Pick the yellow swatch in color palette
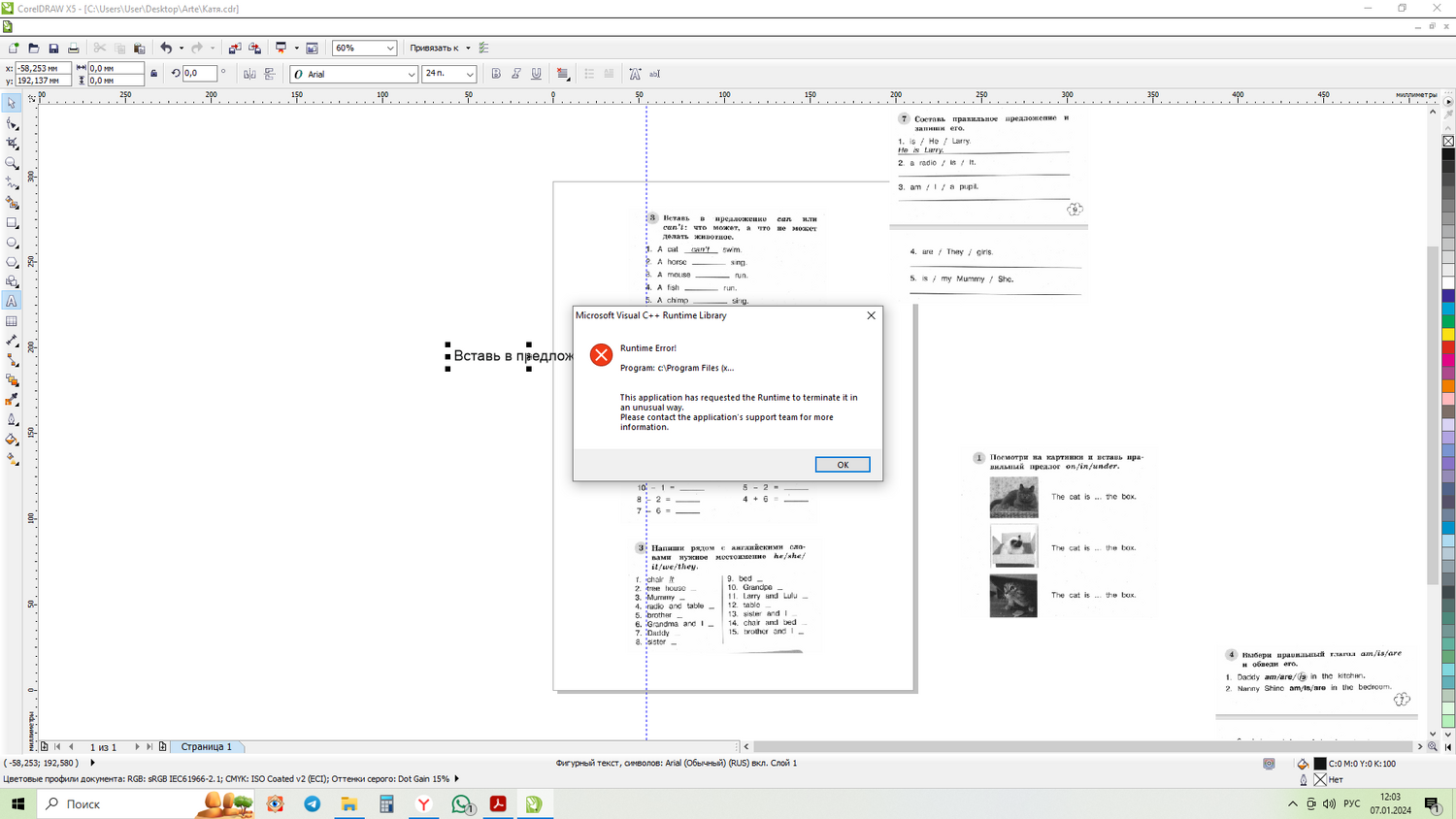The height and width of the screenshot is (819, 1456). tap(1448, 335)
